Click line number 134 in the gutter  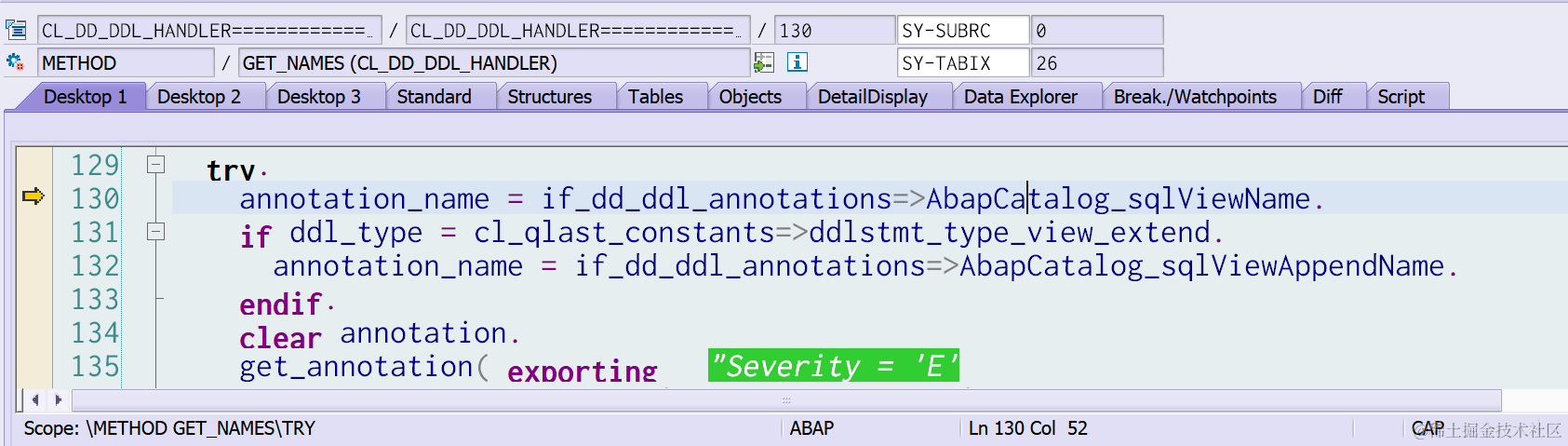point(95,332)
